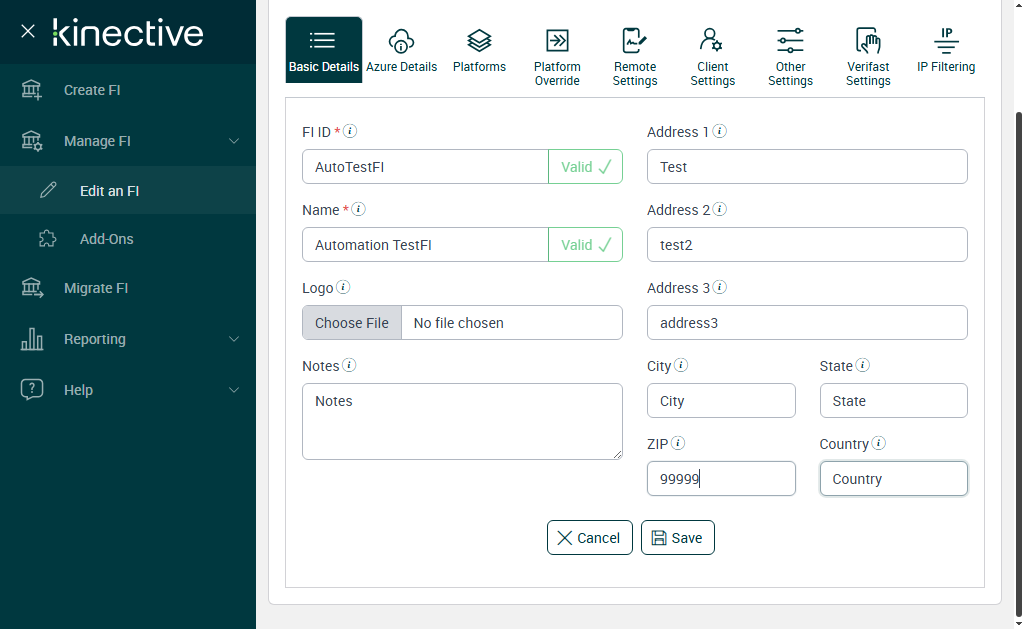Screen dimensions: 1024x629
Task: Click the ZIP info icon
Action: pyautogui.click(x=678, y=443)
